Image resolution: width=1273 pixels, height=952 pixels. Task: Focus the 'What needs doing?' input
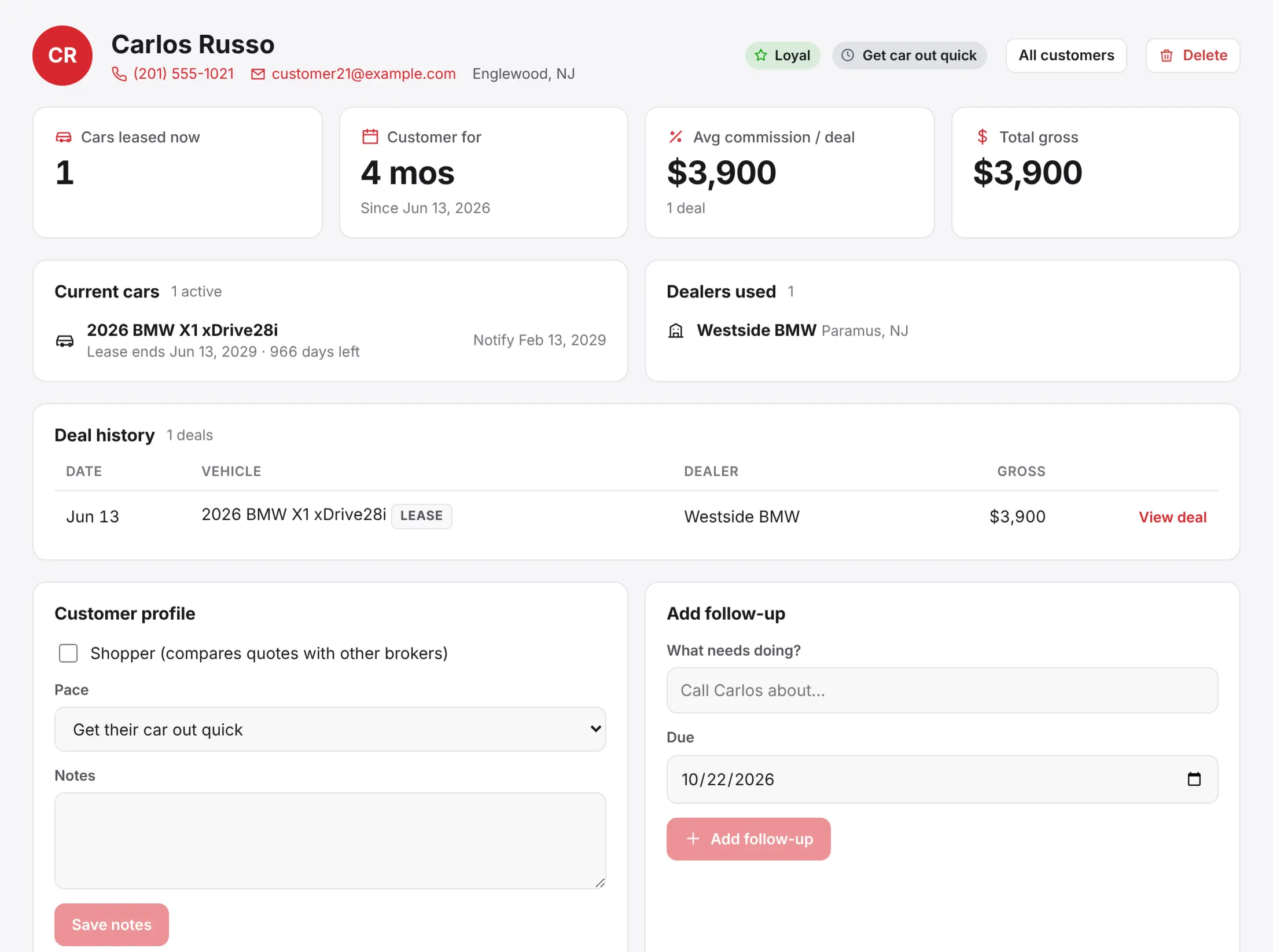tap(943, 690)
